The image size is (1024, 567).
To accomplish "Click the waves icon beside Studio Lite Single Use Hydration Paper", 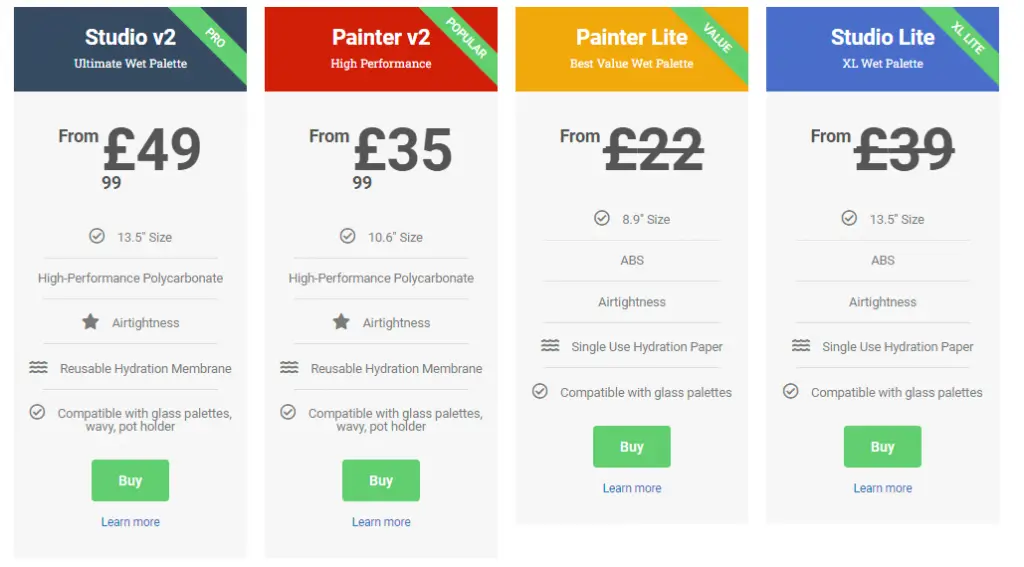I will point(801,345).
